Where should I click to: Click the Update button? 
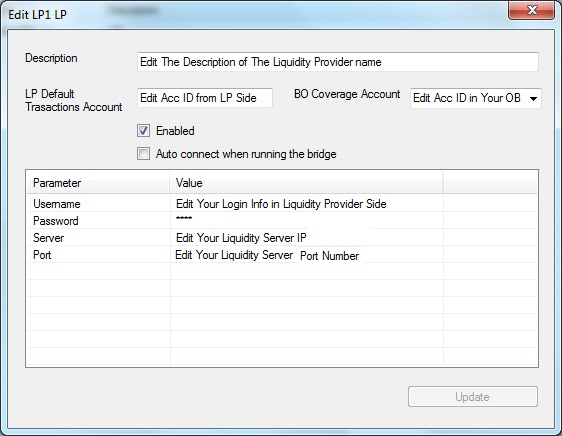click(473, 396)
